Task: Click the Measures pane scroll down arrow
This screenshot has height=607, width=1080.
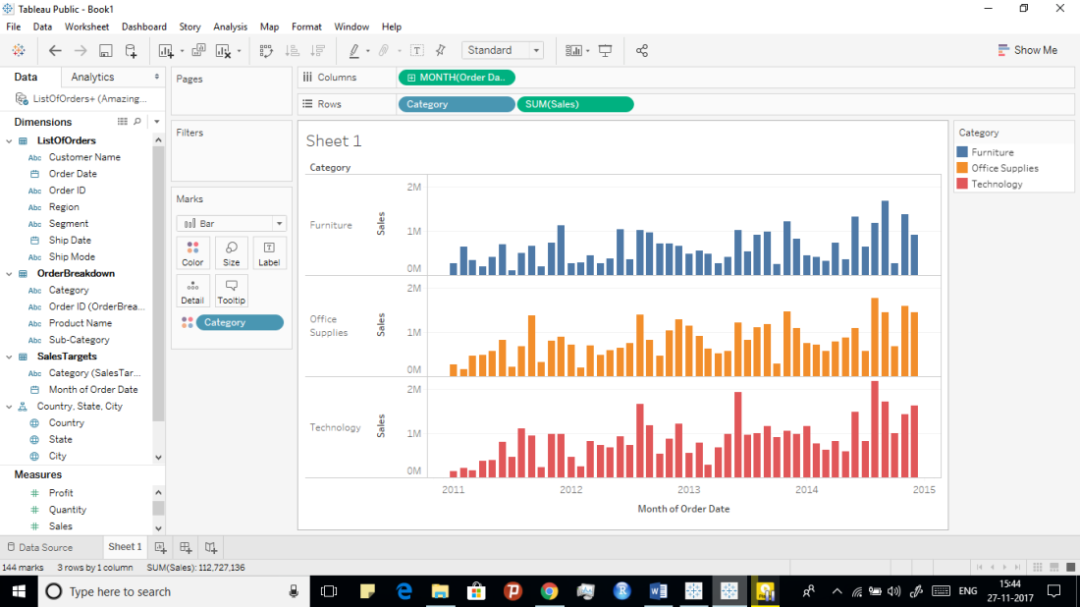Action: coord(158,528)
